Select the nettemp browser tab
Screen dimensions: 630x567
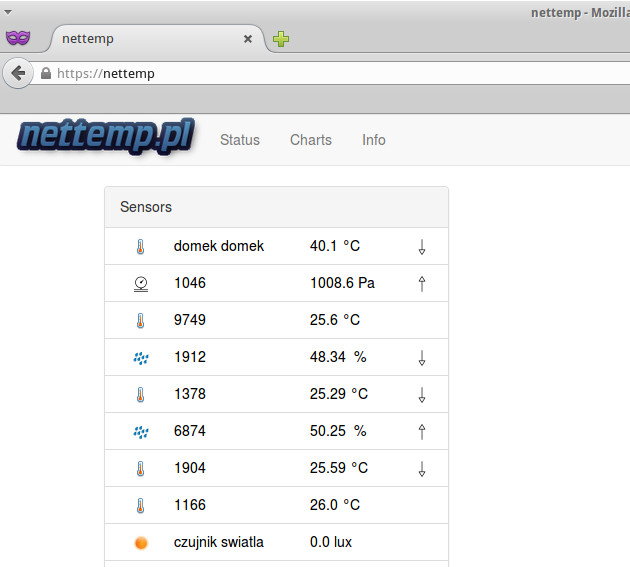coord(157,39)
